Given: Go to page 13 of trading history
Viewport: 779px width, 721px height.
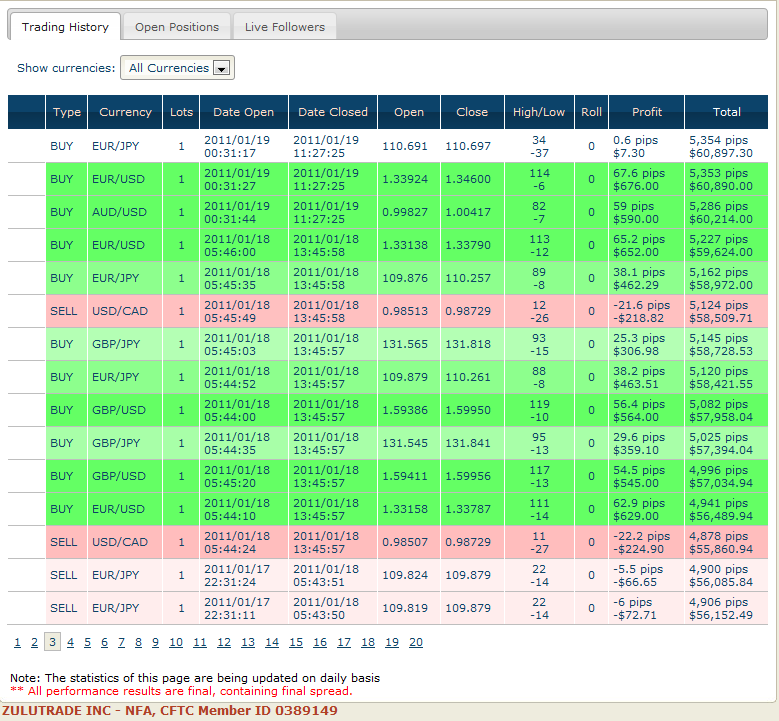Looking at the screenshot, I should pos(248,642).
